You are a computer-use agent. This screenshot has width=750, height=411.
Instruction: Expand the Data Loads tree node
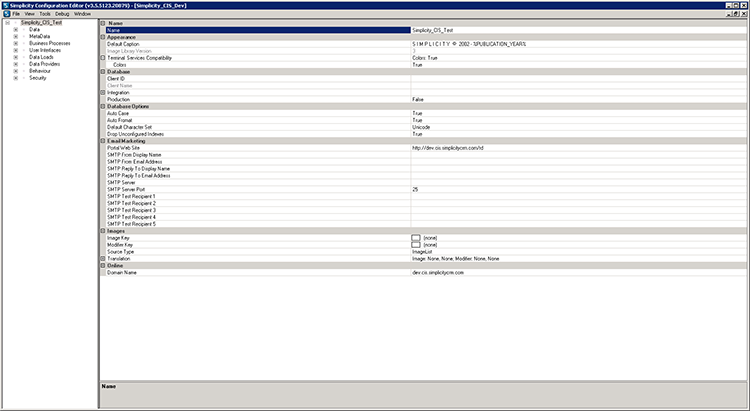coord(15,57)
